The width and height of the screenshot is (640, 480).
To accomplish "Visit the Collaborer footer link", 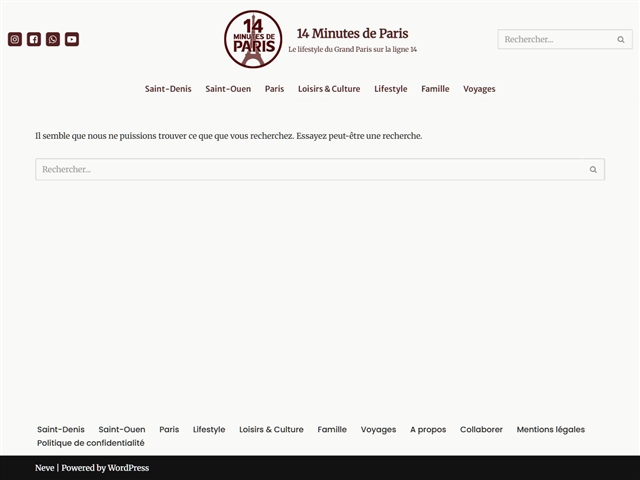I will [481, 430].
